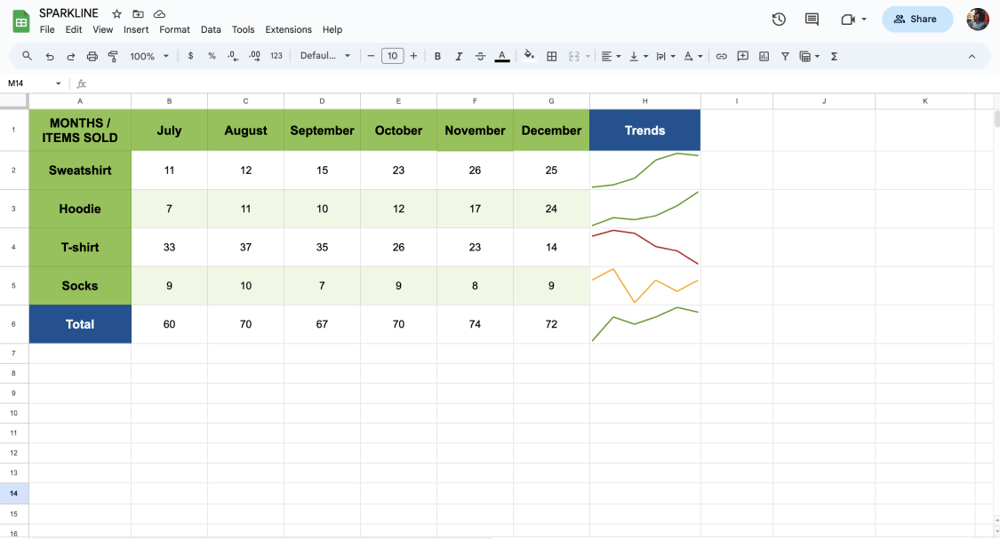Open the Extensions menu

[288, 30]
